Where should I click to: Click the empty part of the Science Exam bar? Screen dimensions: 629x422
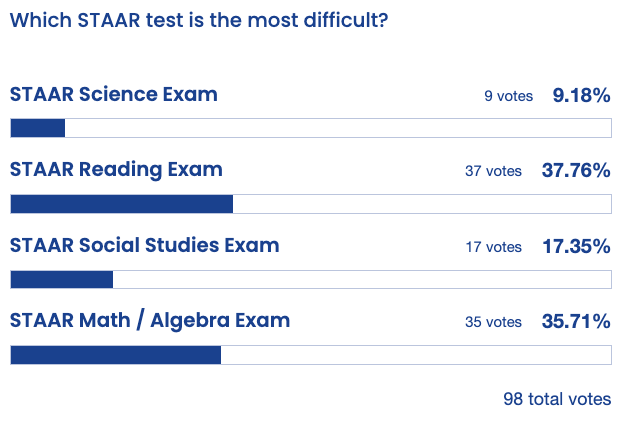(x=338, y=128)
